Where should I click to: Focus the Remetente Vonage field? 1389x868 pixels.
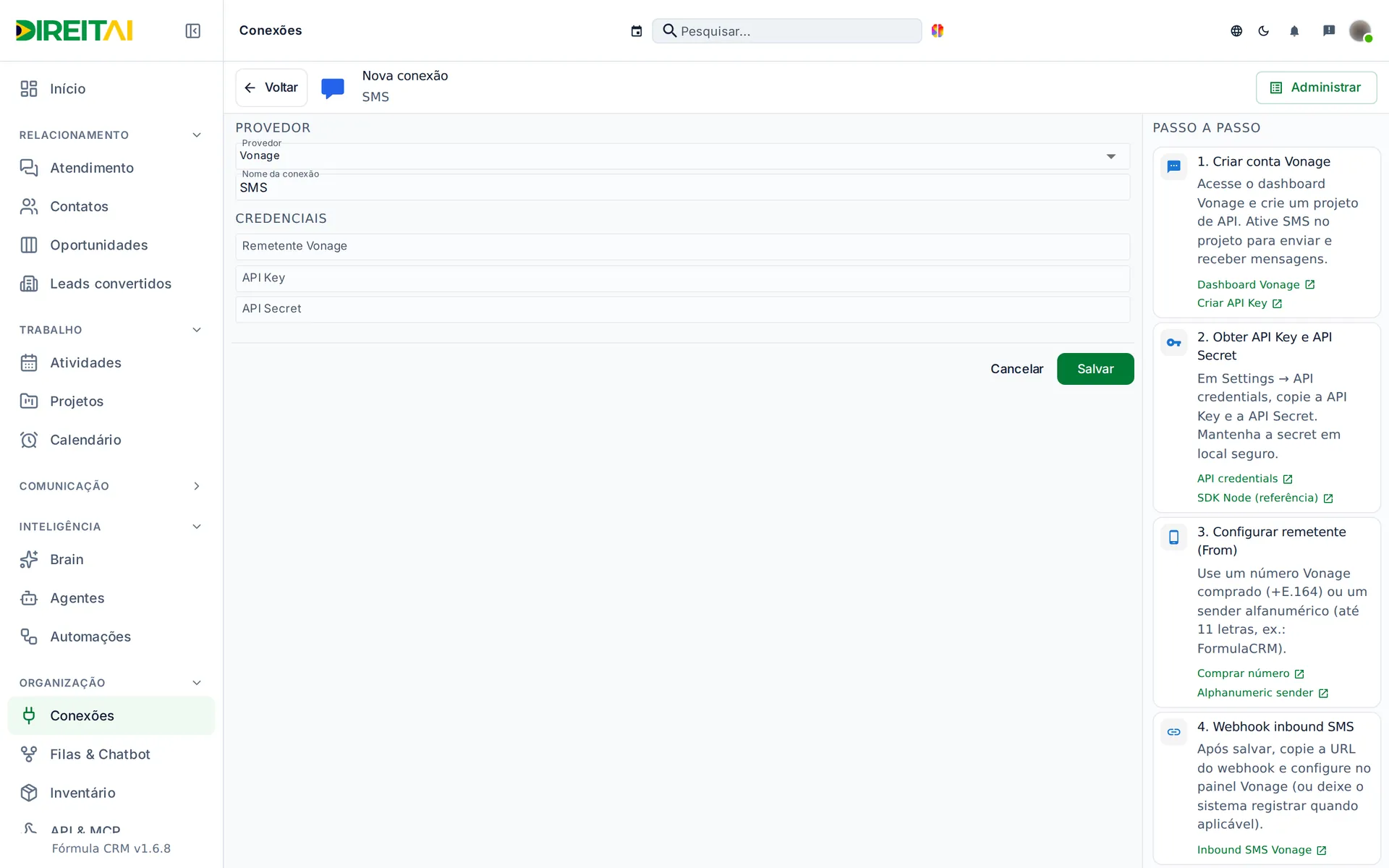tap(682, 247)
